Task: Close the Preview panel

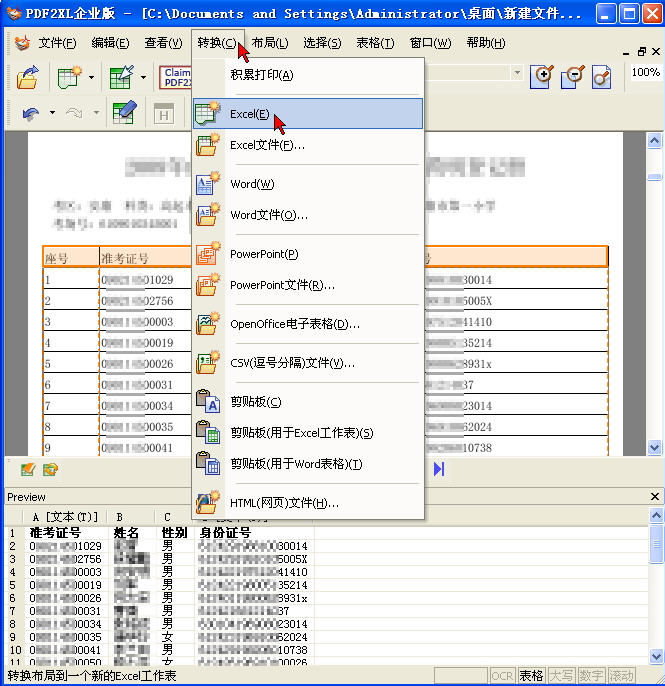Action: click(656, 497)
